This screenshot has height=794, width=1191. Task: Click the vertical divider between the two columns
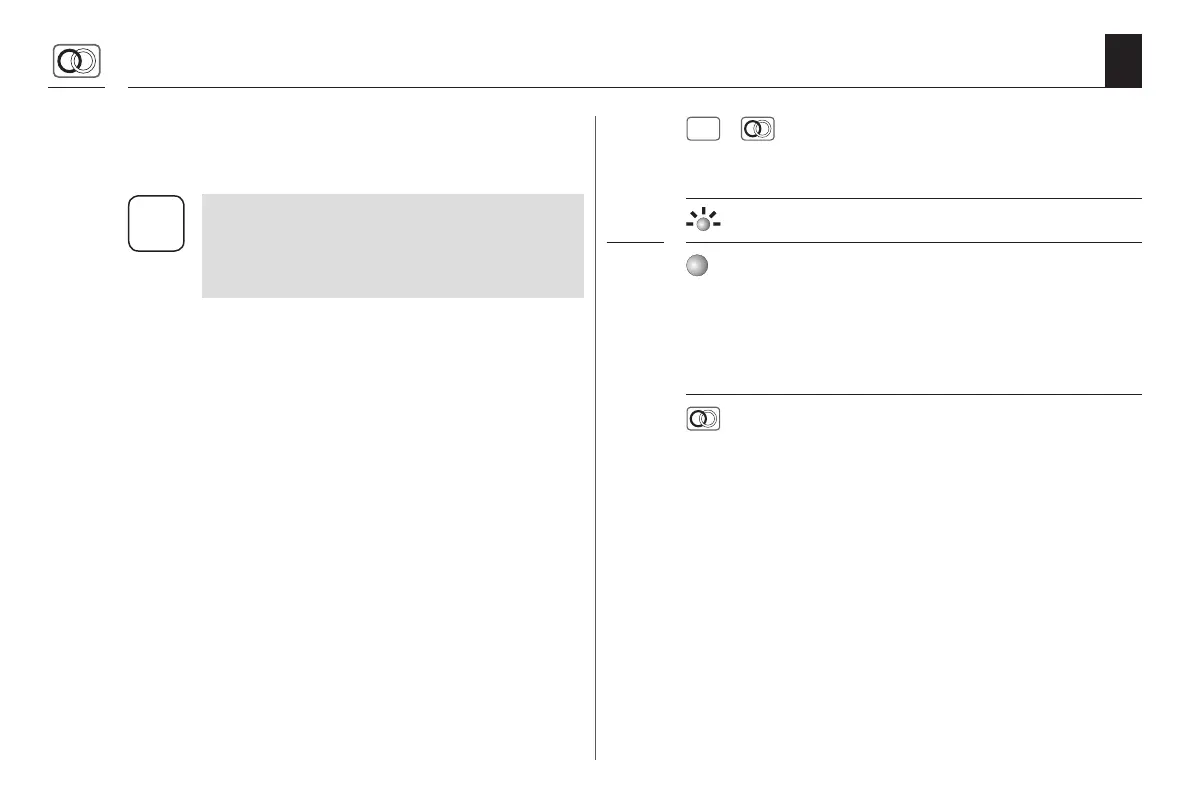[596, 440]
